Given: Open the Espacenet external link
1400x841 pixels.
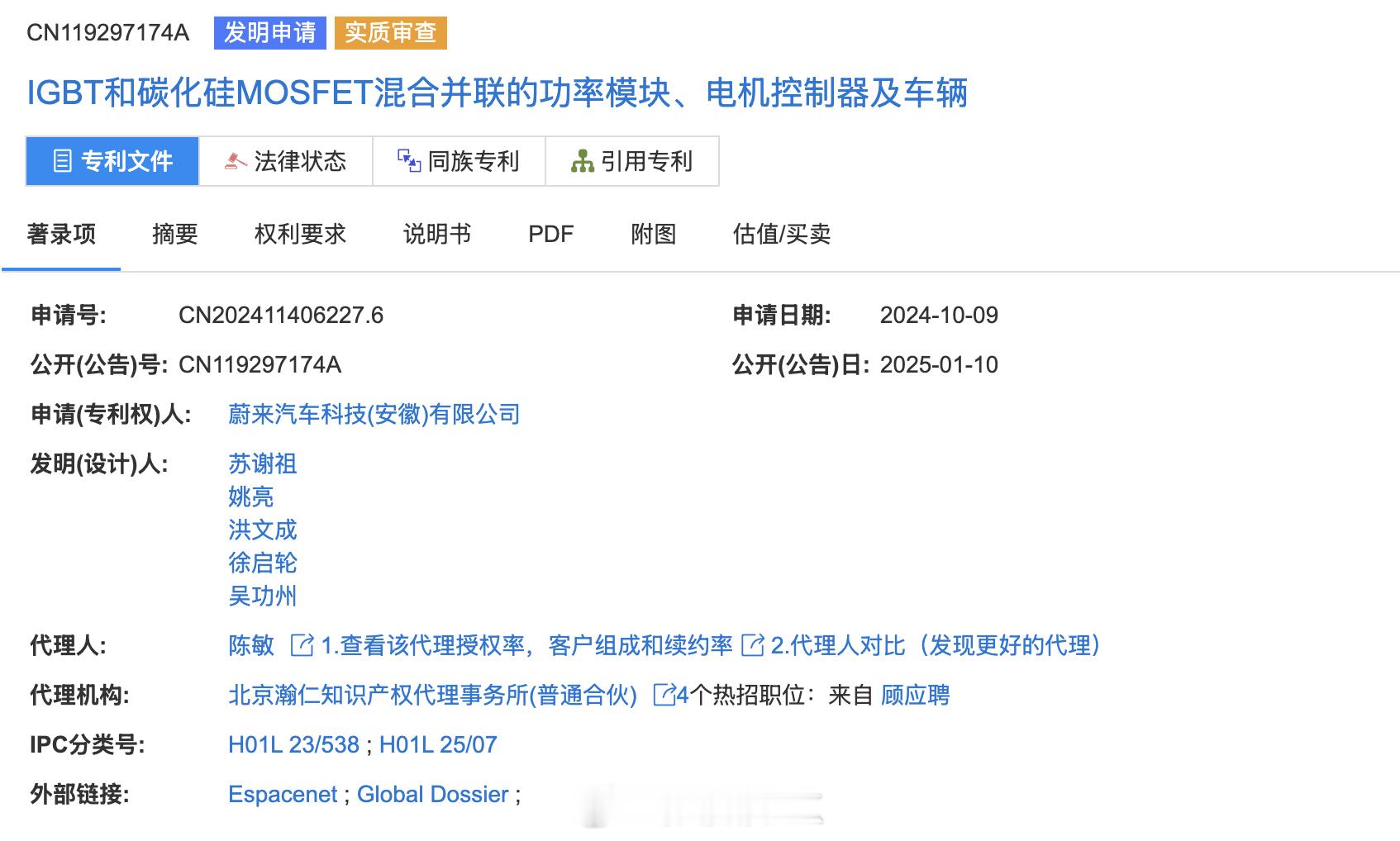Looking at the screenshot, I should 283,794.
